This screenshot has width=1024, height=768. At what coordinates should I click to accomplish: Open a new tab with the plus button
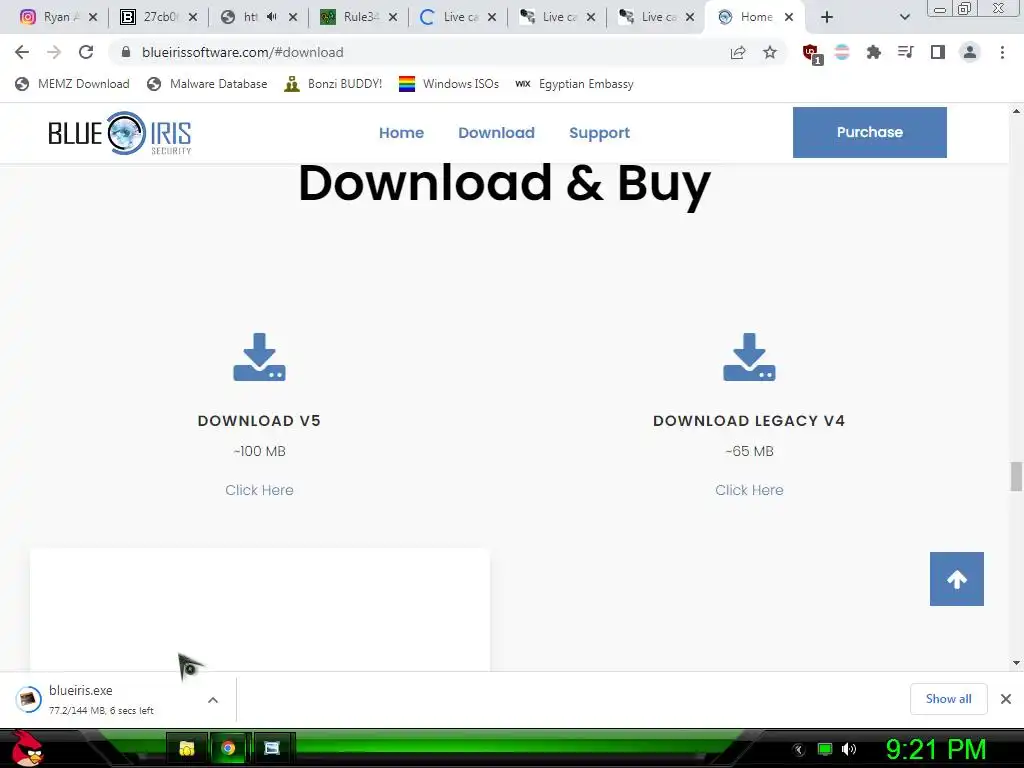tap(827, 17)
